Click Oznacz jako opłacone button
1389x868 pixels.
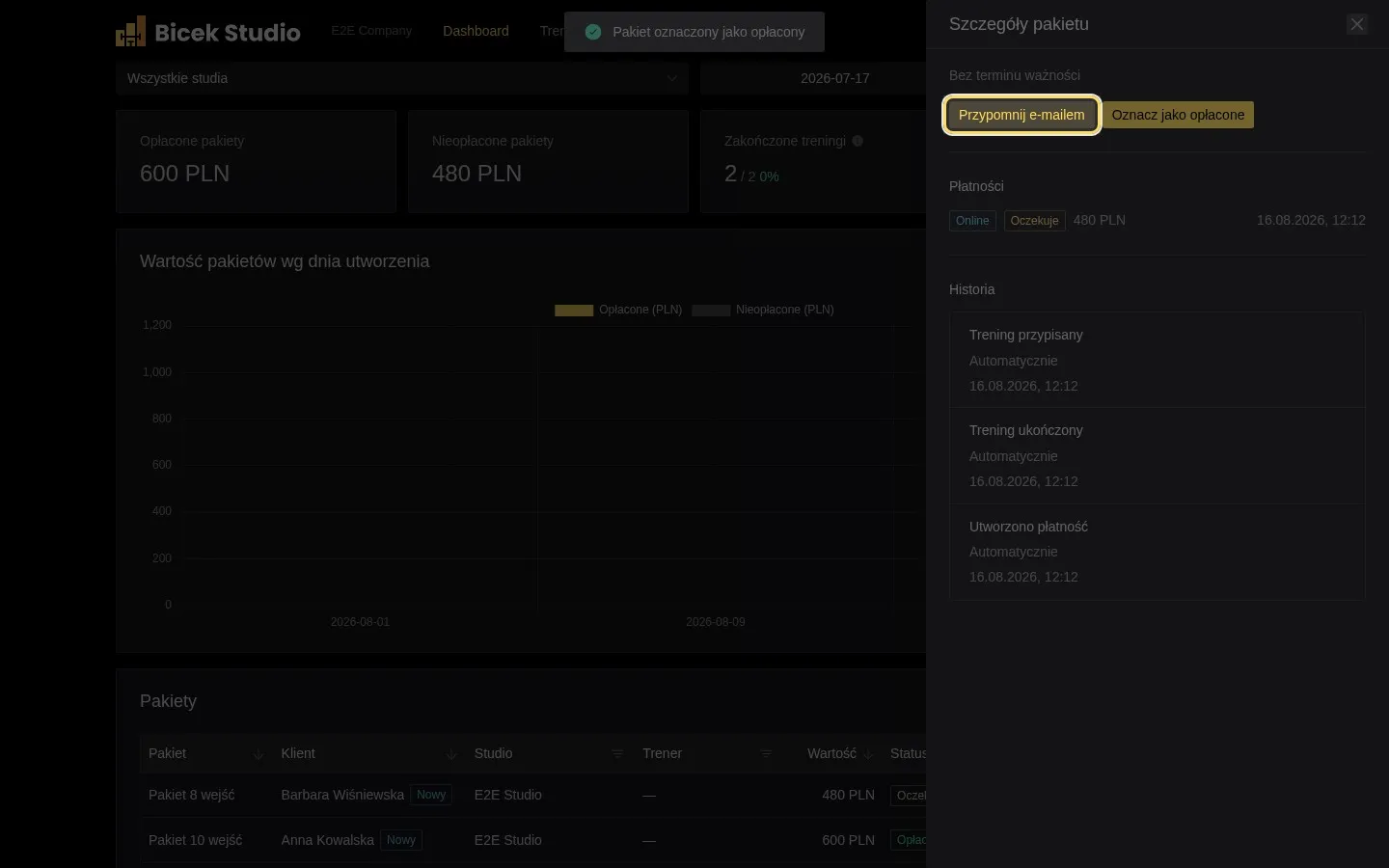[x=1178, y=115]
